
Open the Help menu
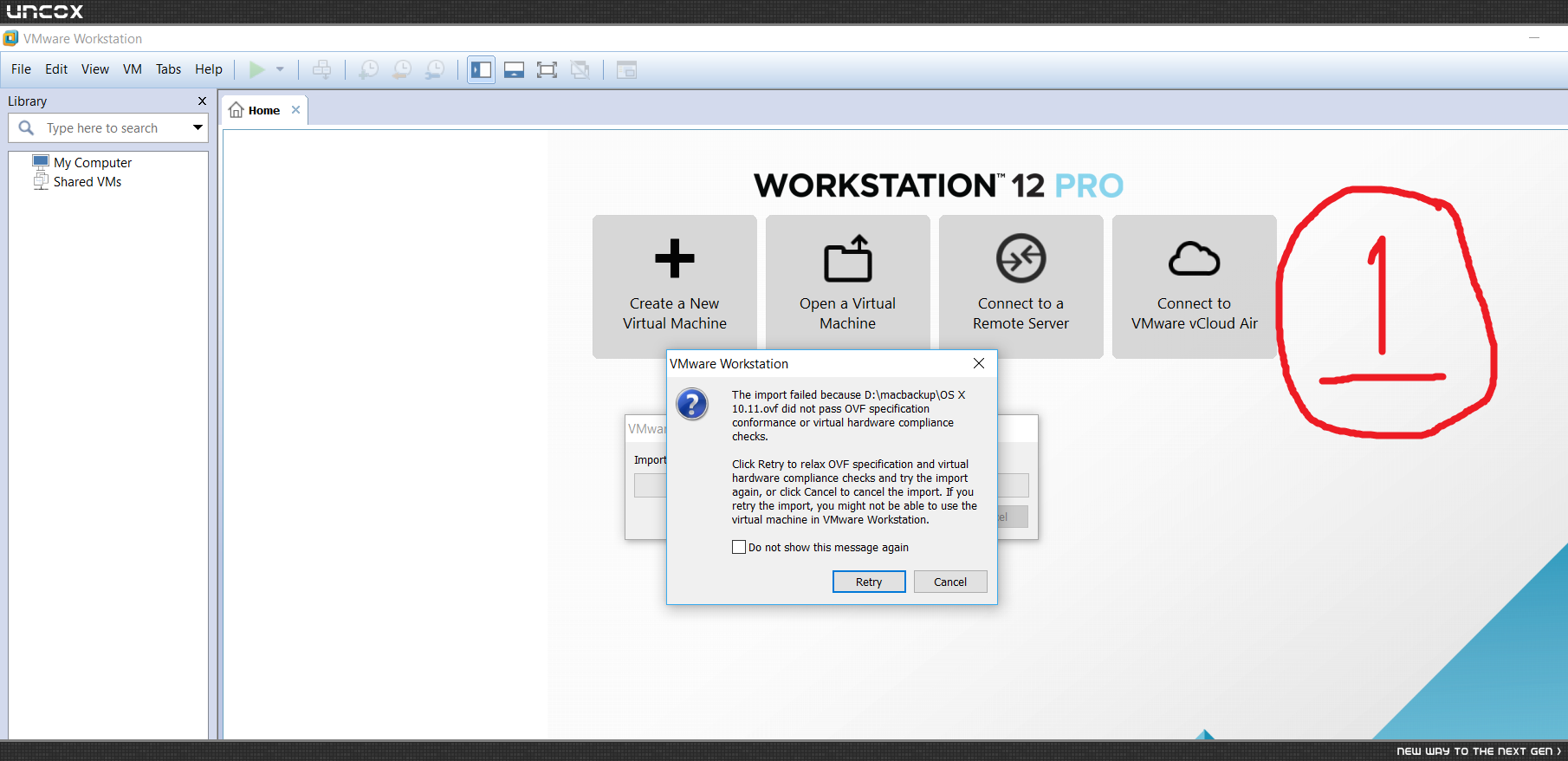pyautogui.click(x=209, y=69)
